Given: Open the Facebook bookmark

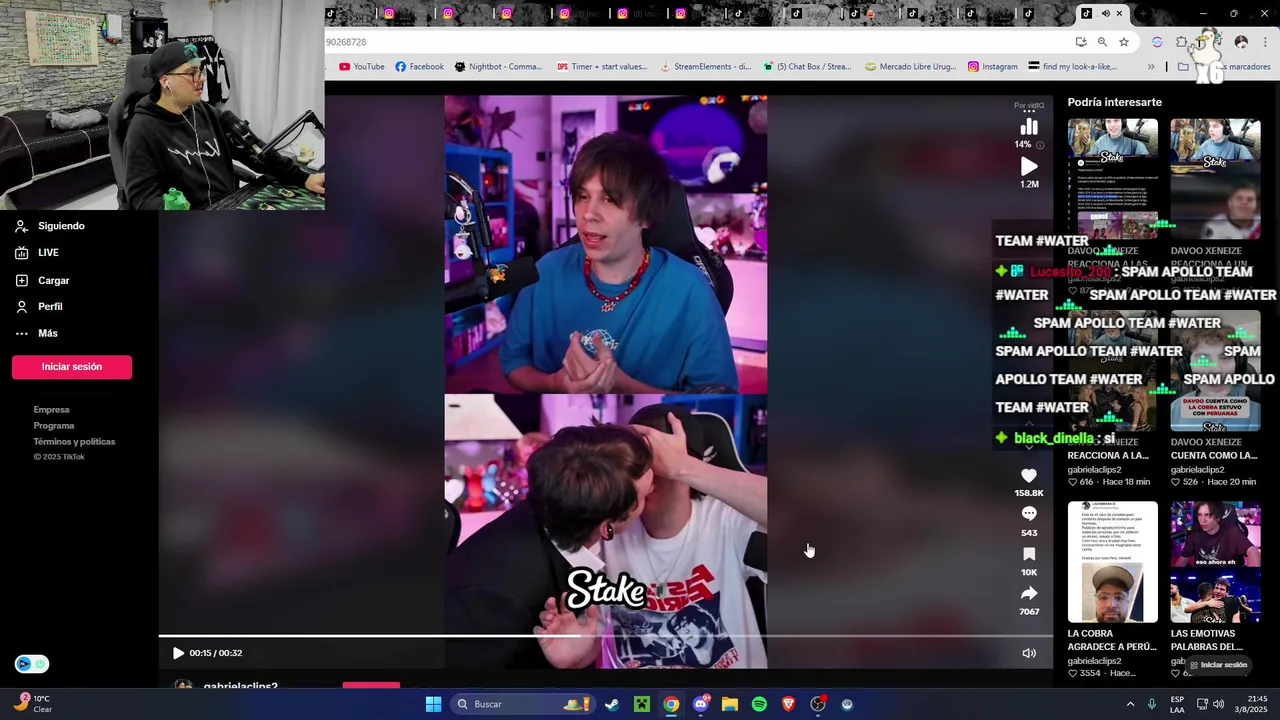Looking at the screenshot, I should point(419,67).
